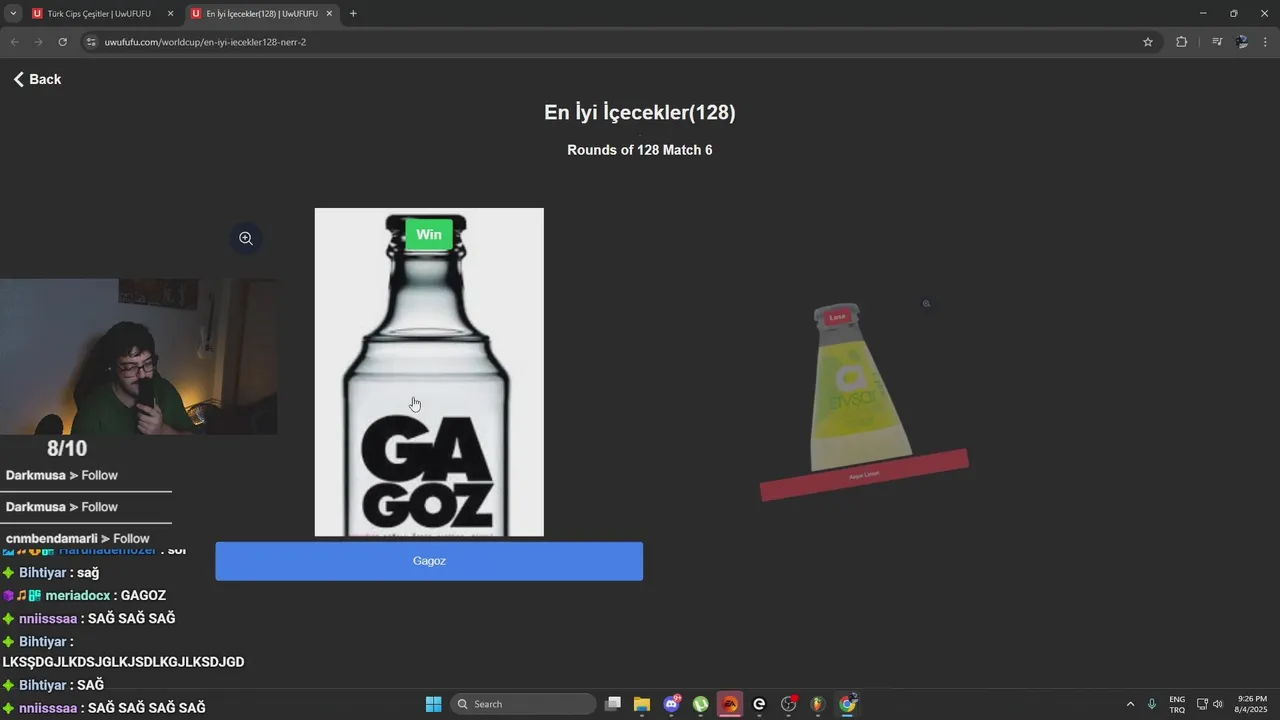Click the blue Gagoz button
1280x720 pixels.
coord(429,561)
